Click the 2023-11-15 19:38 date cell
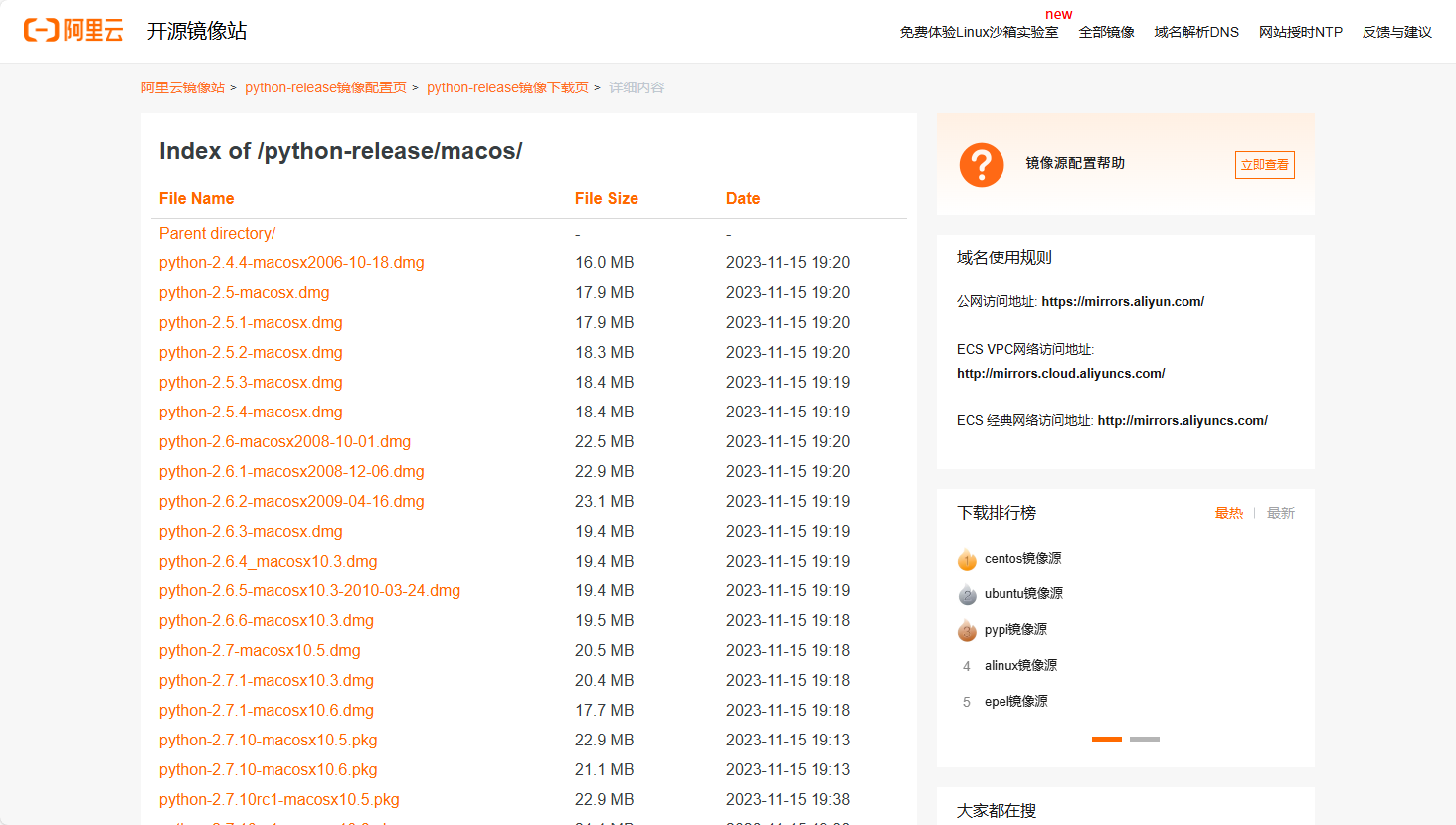1456x825 pixels. [788, 799]
